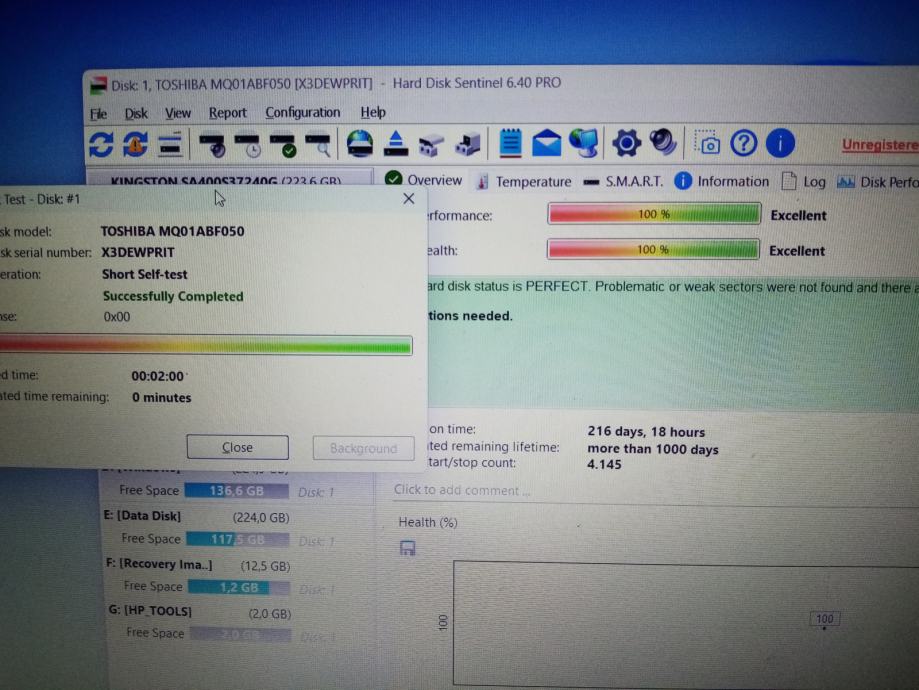Open the File menu
Viewport: 919px width, 690px height.
click(98, 114)
